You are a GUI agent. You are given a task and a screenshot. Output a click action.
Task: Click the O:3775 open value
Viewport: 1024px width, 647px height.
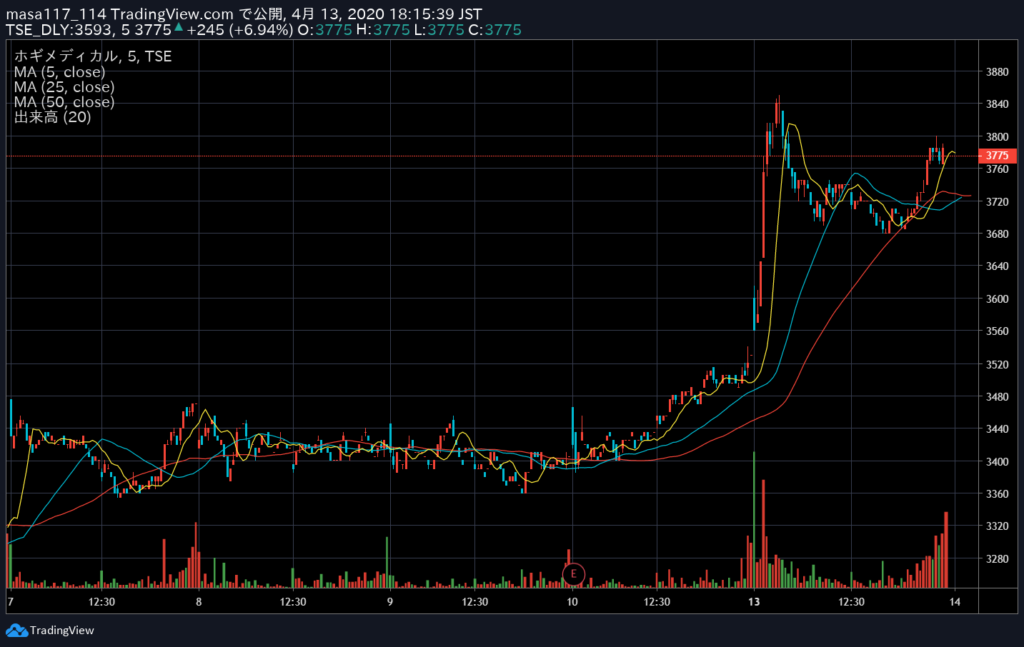coord(325,30)
